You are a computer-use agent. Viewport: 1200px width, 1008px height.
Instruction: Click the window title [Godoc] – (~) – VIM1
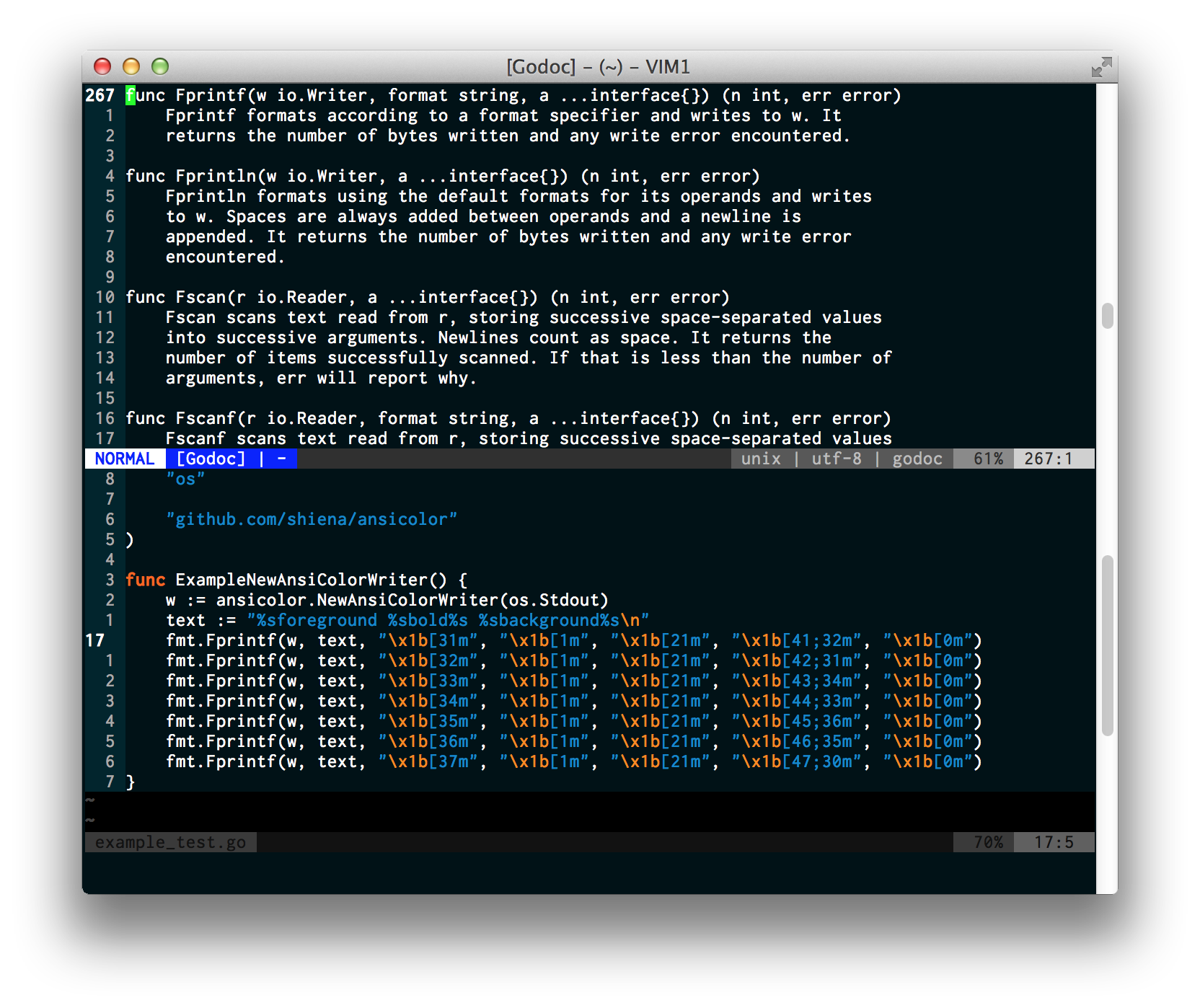pos(598,67)
